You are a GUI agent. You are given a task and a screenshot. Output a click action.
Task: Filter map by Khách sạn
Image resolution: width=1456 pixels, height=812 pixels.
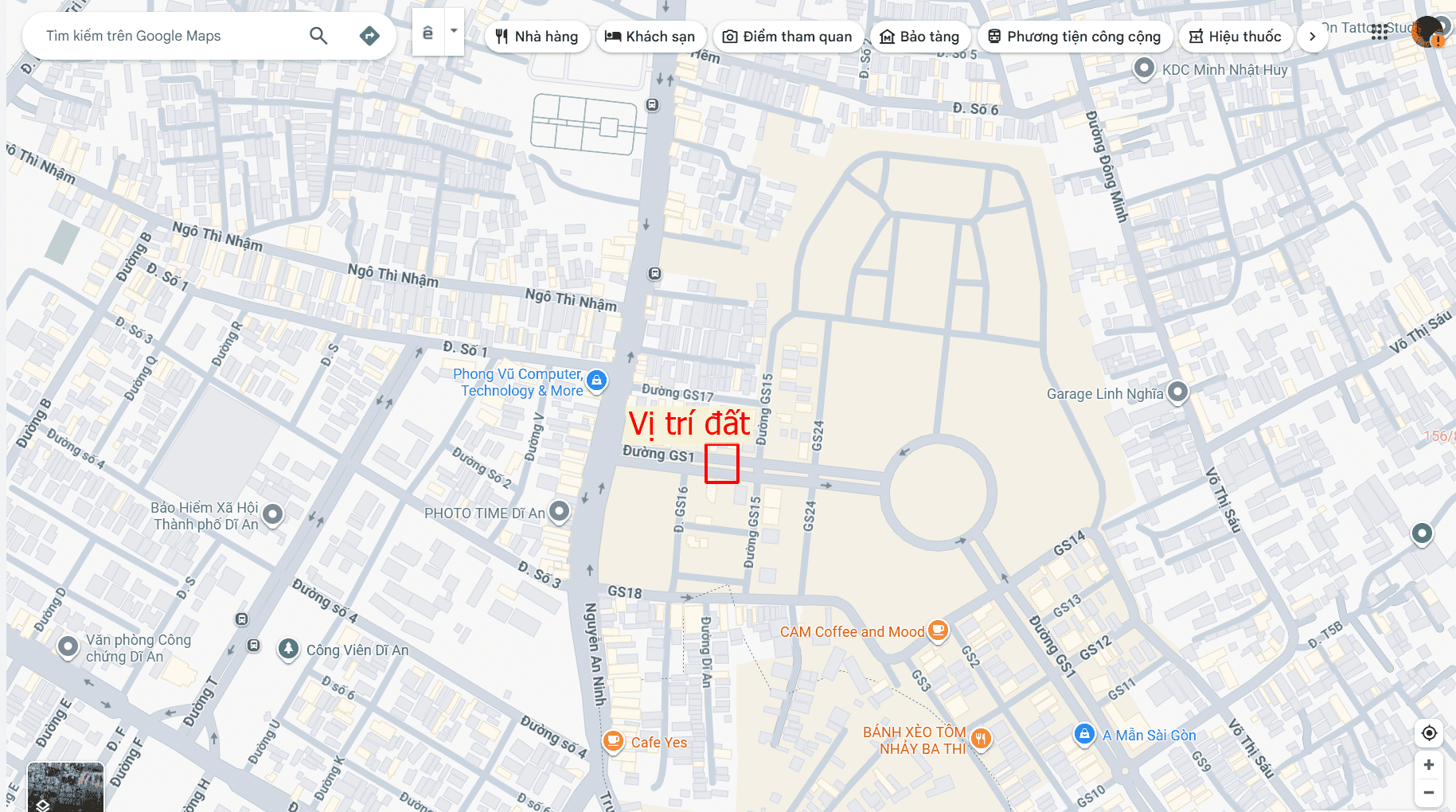(x=650, y=37)
